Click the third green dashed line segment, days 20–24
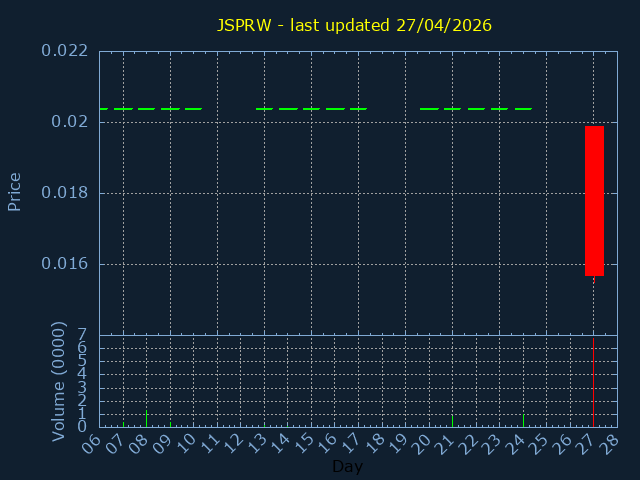This screenshot has height=480, width=640. (476, 108)
